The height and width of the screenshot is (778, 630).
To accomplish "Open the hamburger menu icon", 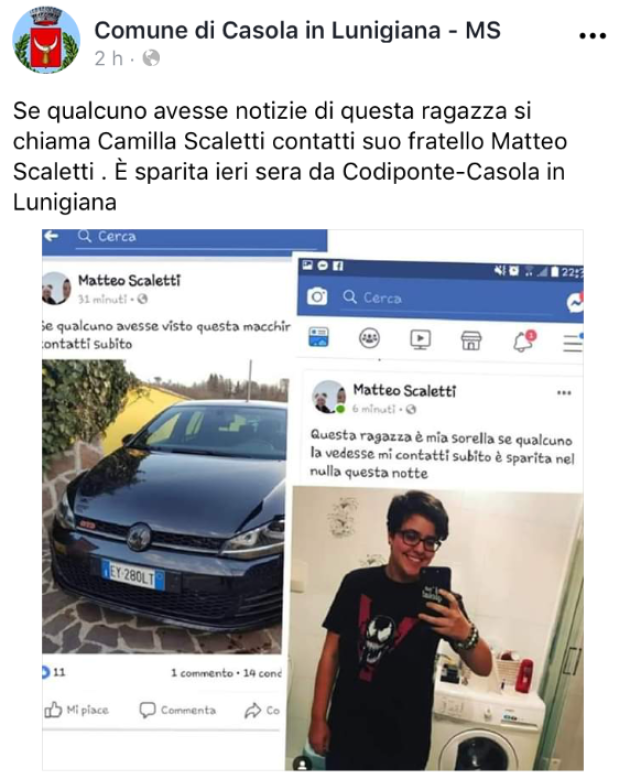I will 573,343.
